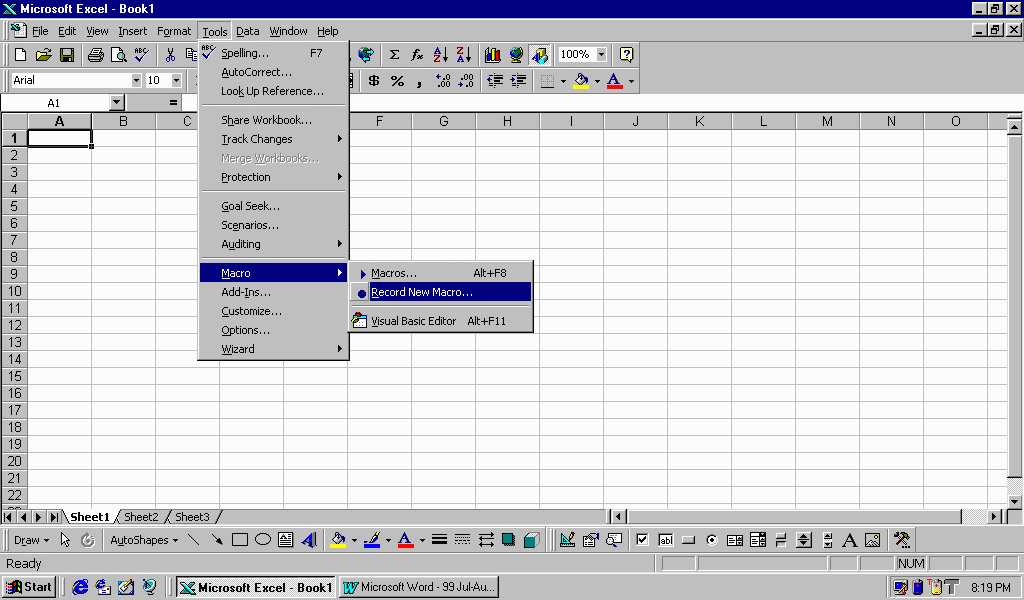Apply blue Line Color swatch on Drawing toolbar
The image size is (1024, 600).
click(372, 540)
